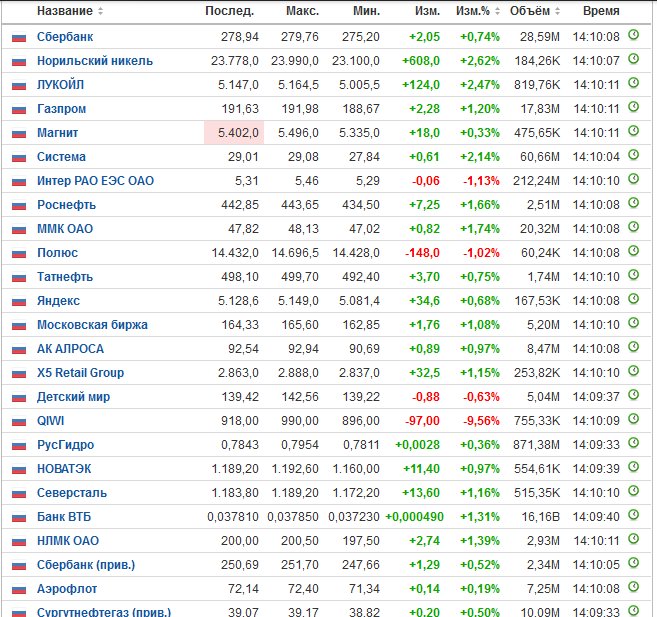Click the clock icon in the Аэрофлот row
657x617 pixels.
click(x=634, y=587)
